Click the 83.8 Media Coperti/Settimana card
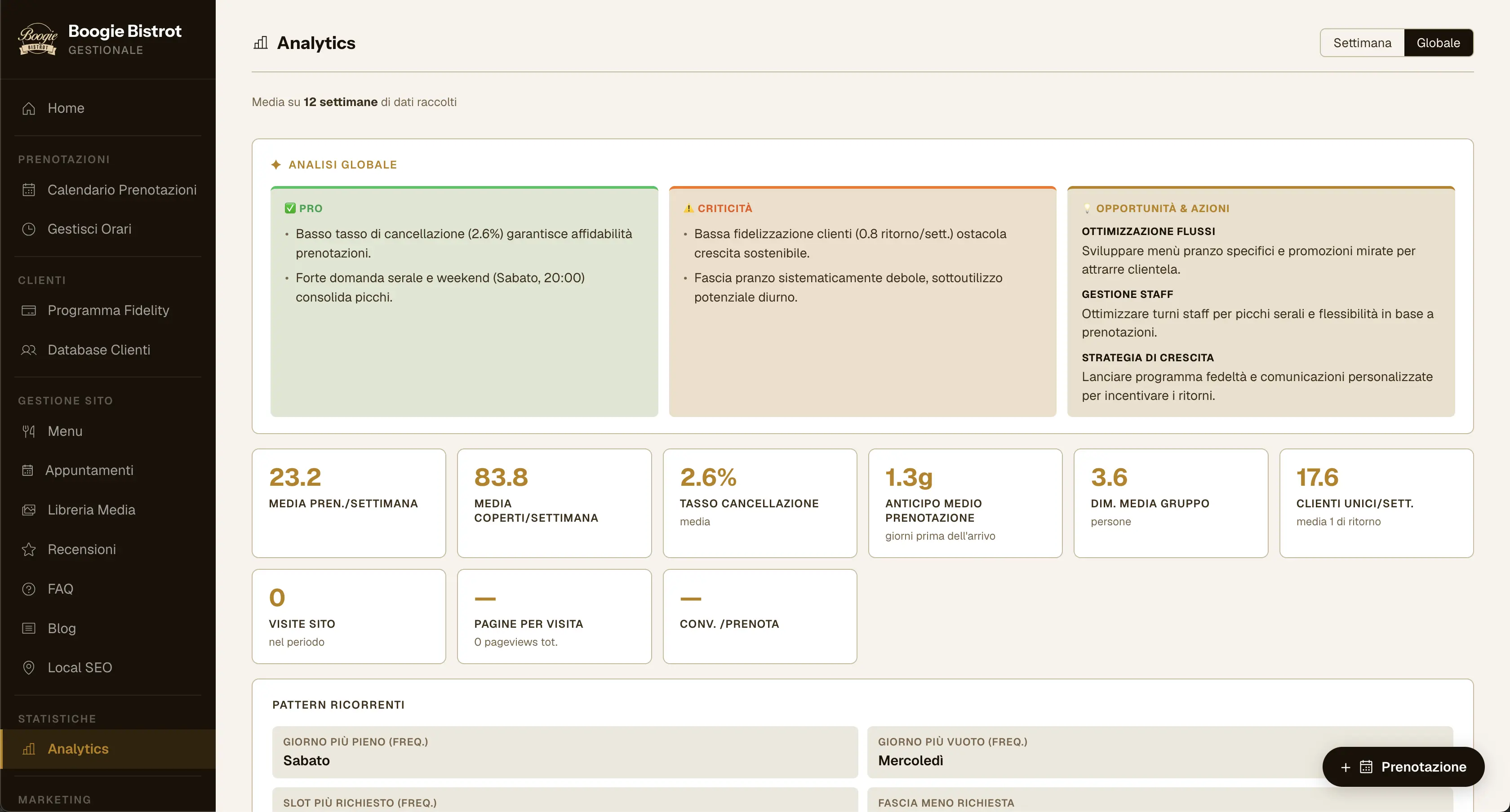The image size is (1510, 812). coord(554,503)
